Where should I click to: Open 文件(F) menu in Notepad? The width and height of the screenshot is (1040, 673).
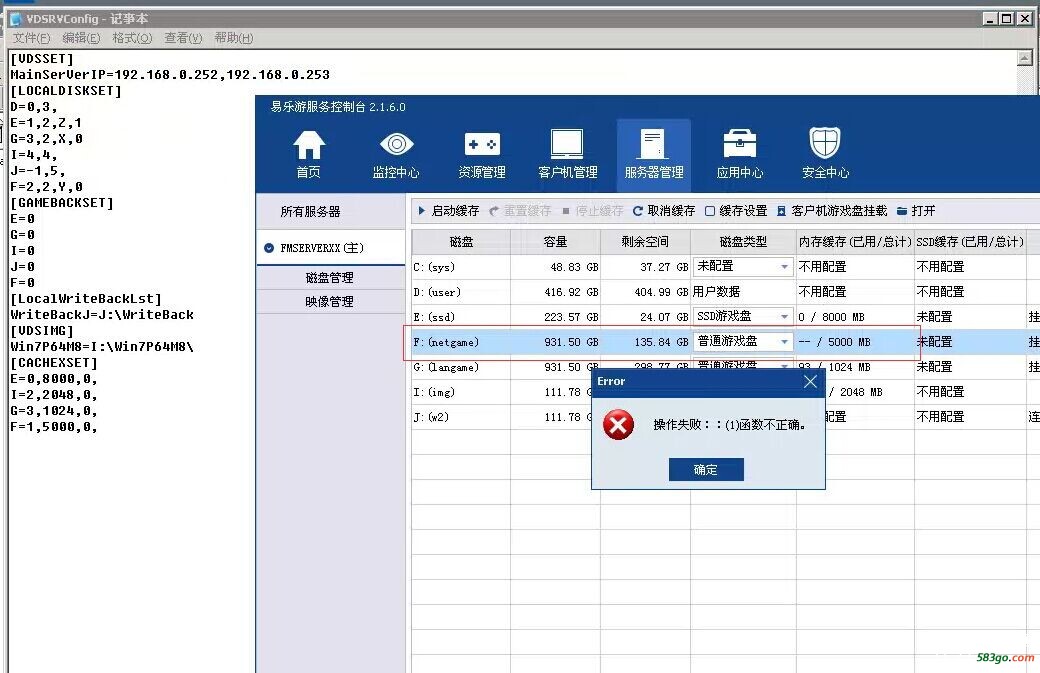click(31, 38)
